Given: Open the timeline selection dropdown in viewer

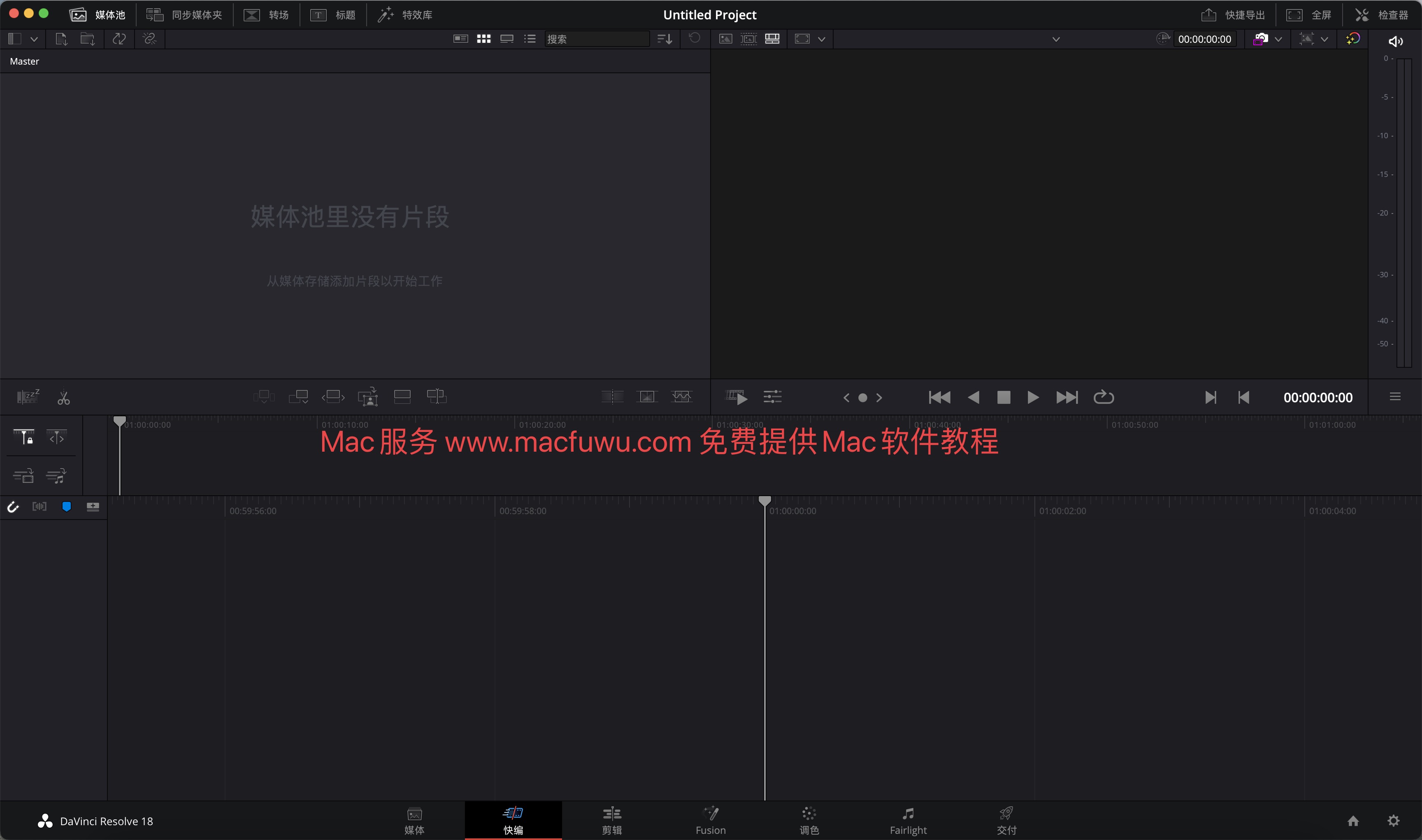Looking at the screenshot, I should 1056,39.
